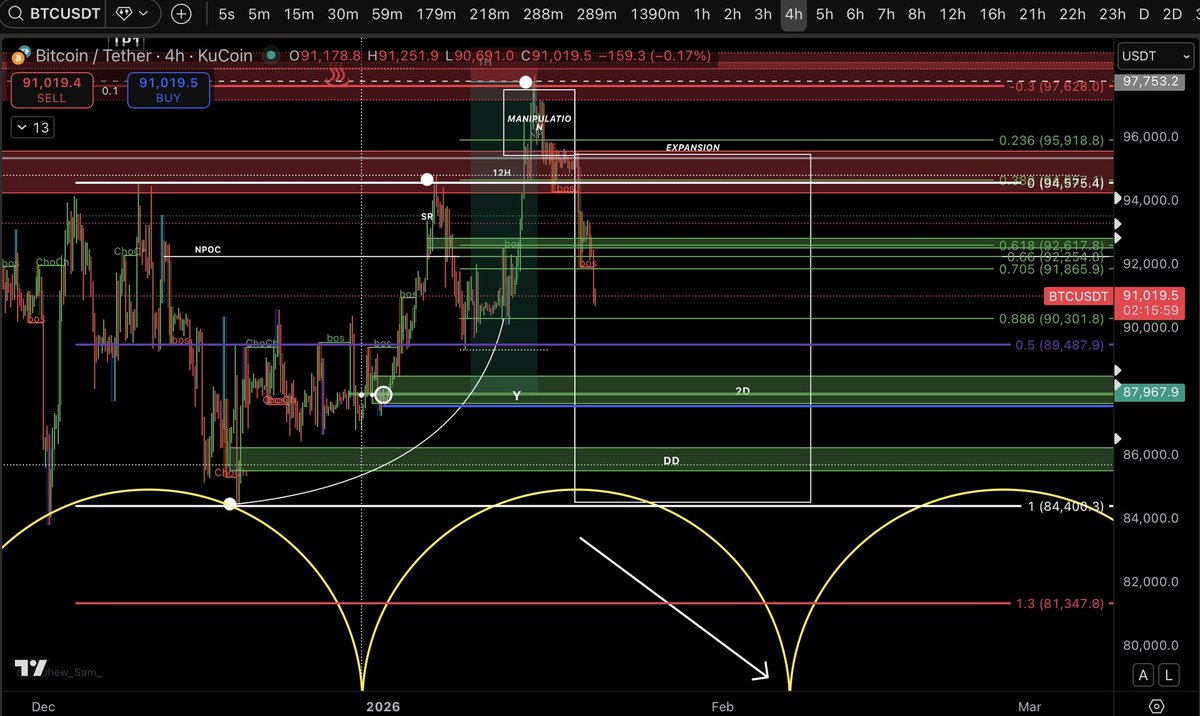Switch to the 2D timeframe

(1172, 15)
